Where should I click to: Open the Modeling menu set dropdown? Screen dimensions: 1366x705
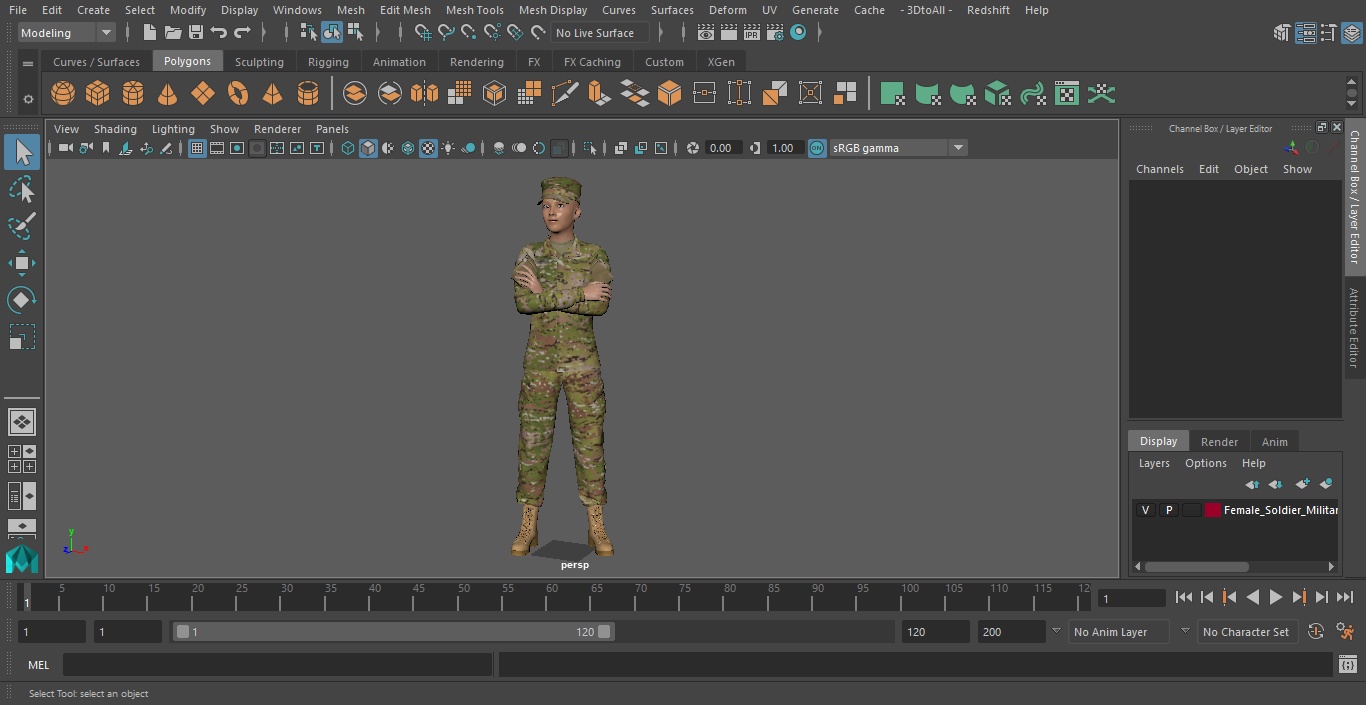coord(67,33)
